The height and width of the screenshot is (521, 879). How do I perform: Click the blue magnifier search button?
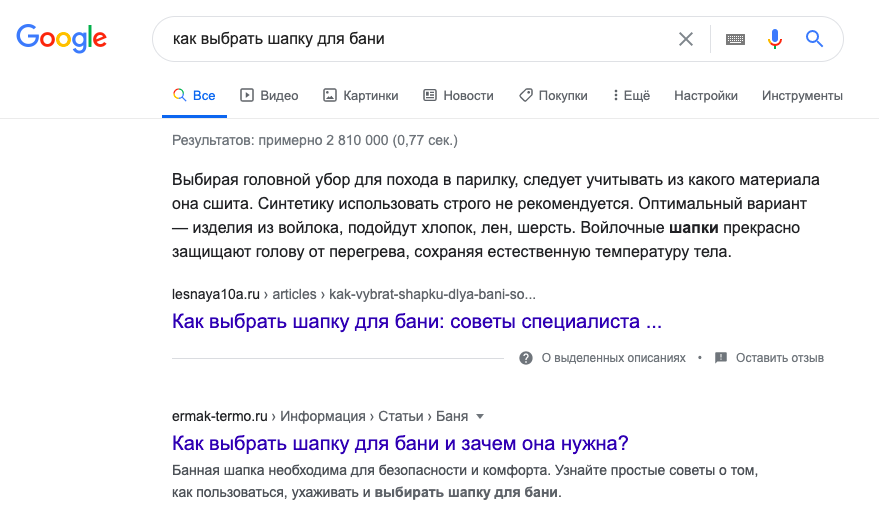[814, 39]
